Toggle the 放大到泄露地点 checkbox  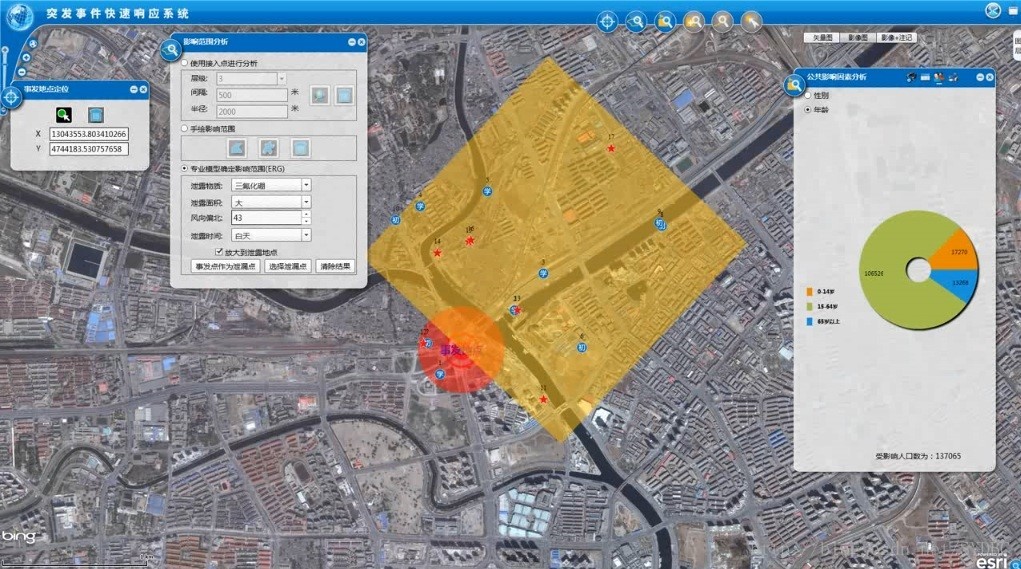click(219, 252)
